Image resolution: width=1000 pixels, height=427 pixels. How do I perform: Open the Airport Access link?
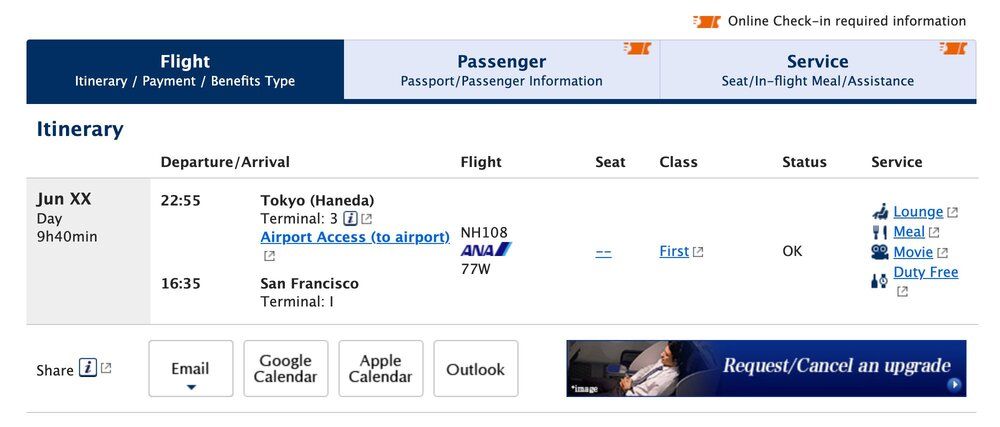355,237
